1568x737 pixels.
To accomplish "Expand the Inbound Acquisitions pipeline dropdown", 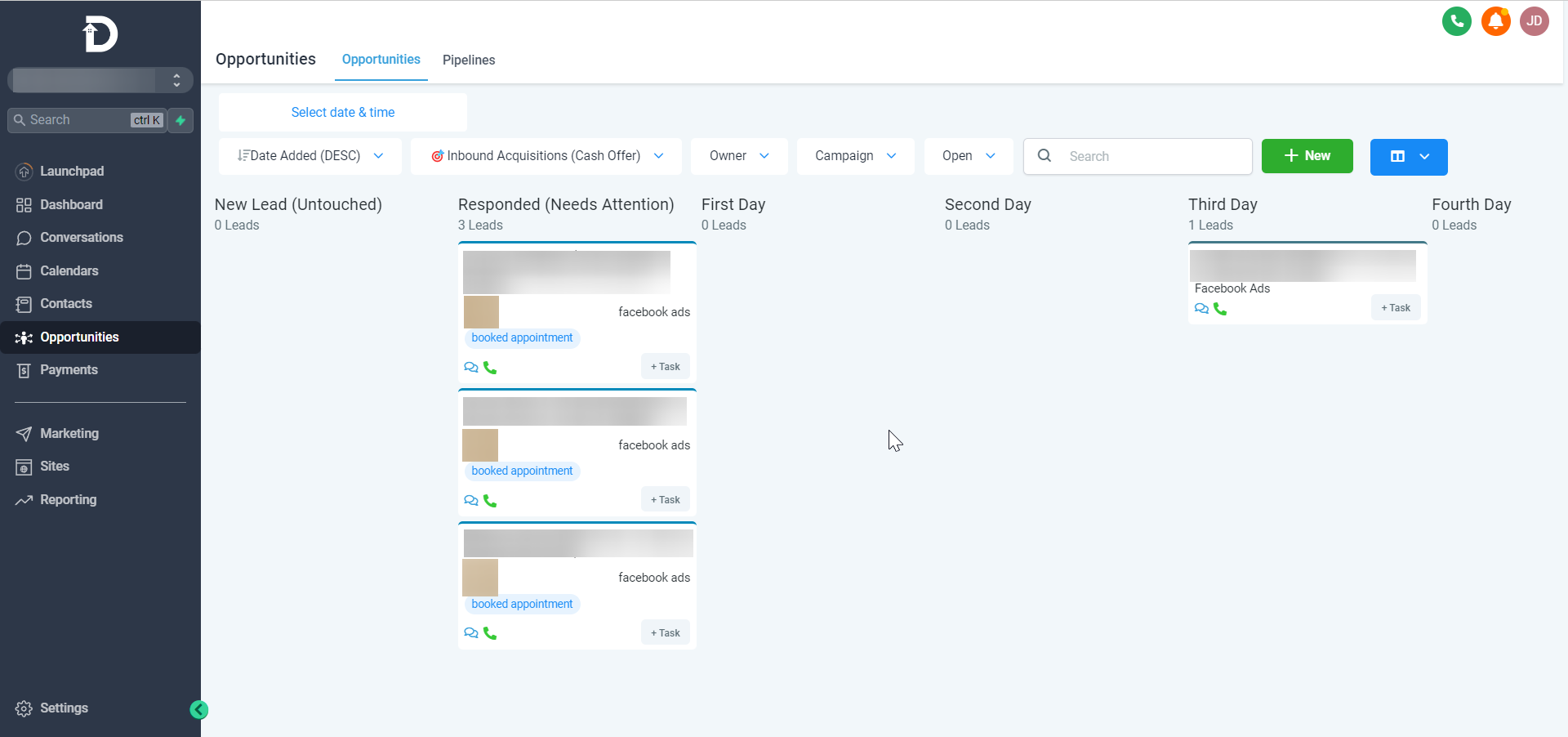I will 546,156.
